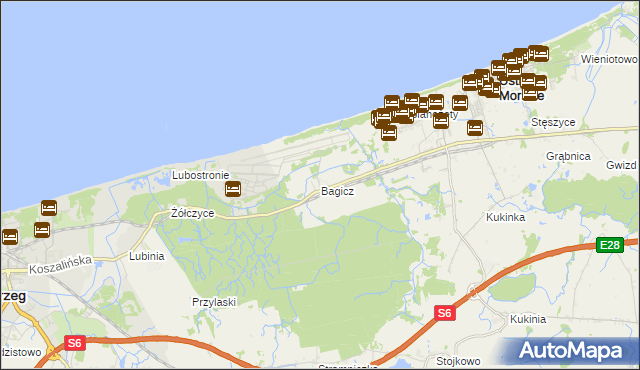The image size is (640, 370).
Task: Select the Kukinka place label
Action: (x=505, y=217)
